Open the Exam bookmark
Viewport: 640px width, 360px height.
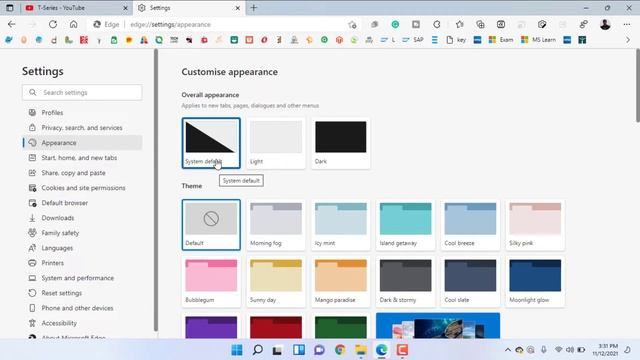click(501, 40)
